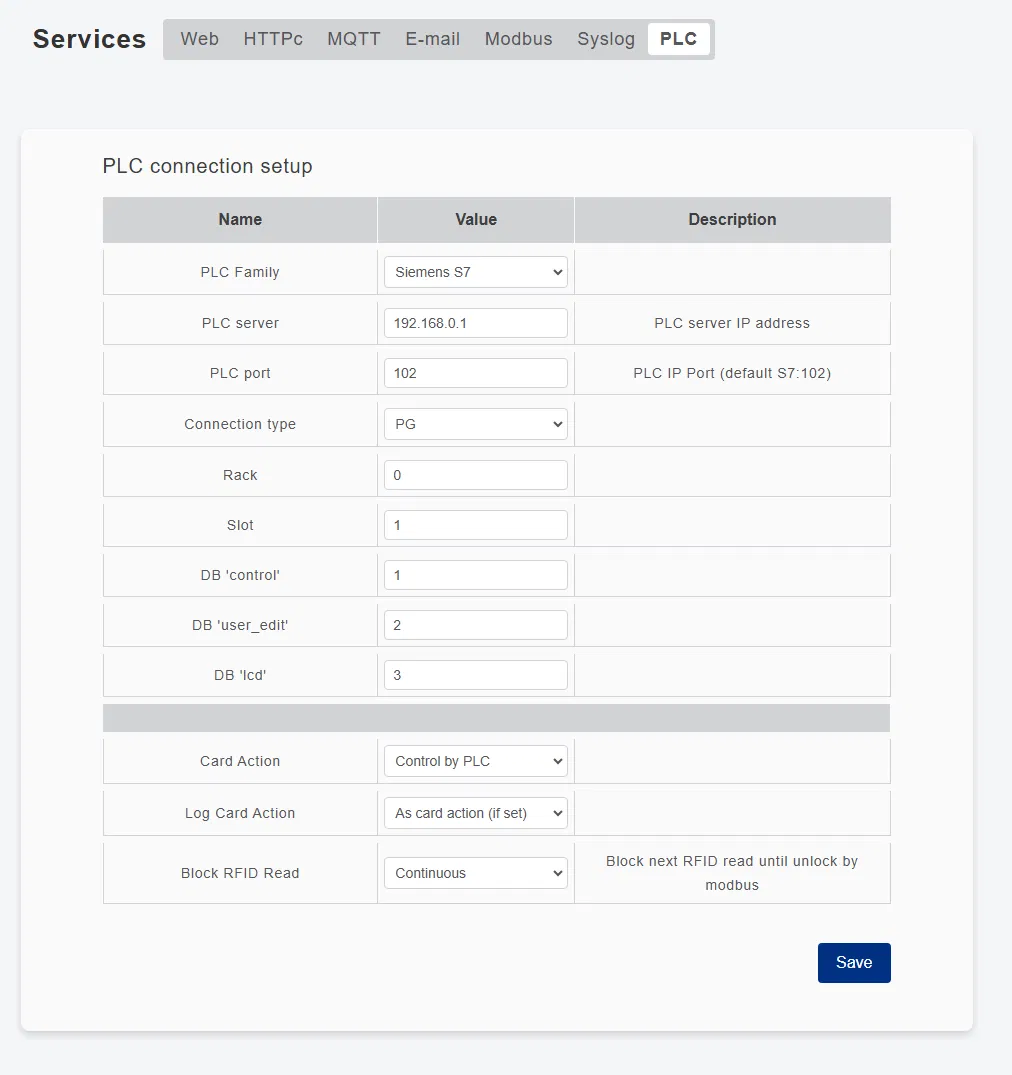Open the Syslog tab
The height and width of the screenshot is (1075, 1012).
pyautogui.click(x=606, y=39)
